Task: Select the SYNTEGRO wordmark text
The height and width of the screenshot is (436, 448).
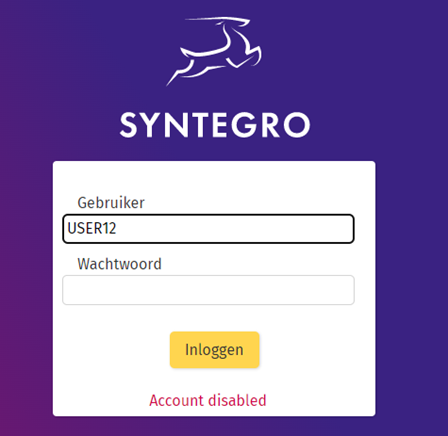Action: point(215,125)
